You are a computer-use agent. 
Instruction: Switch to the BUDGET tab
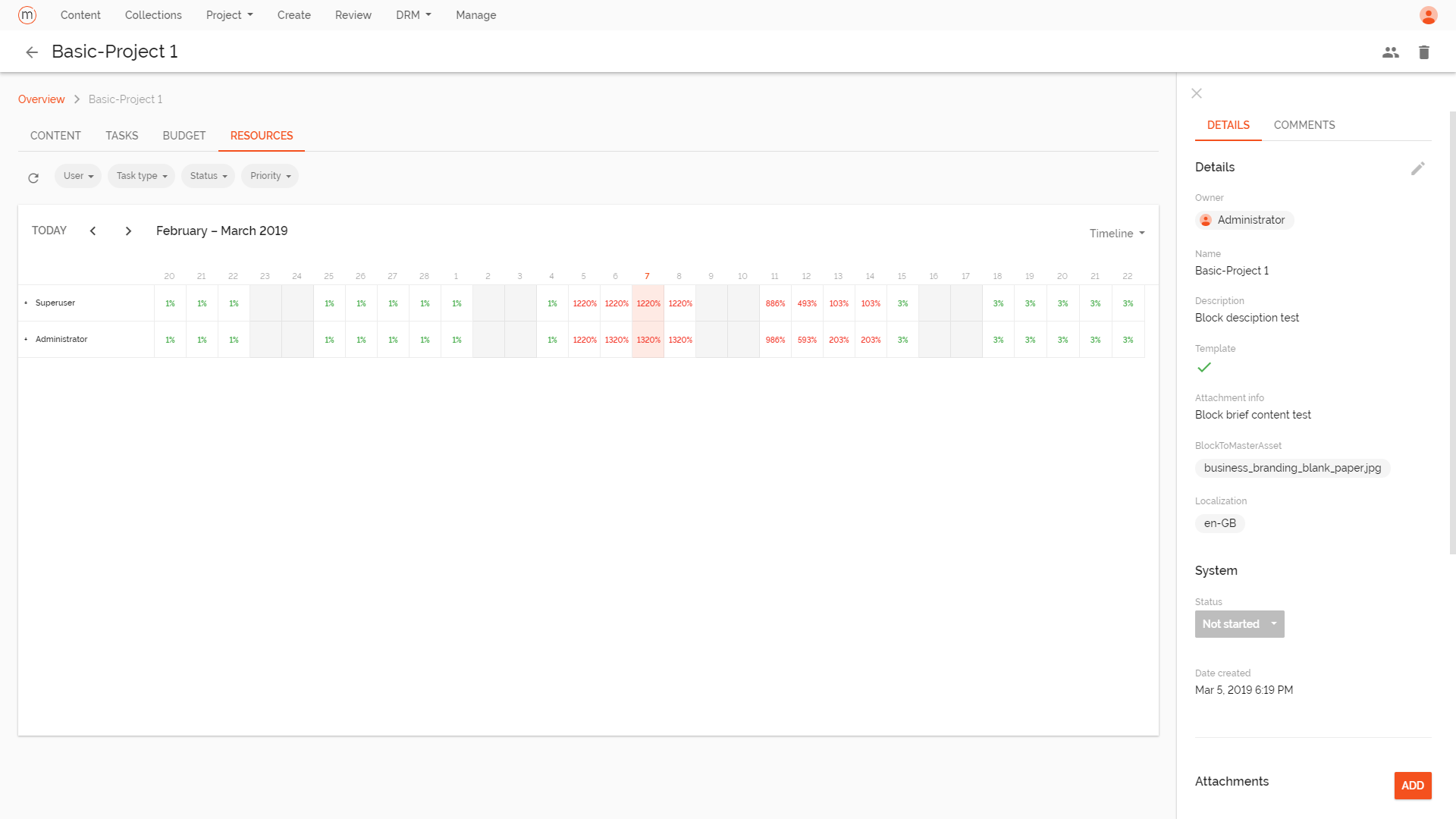184,136
